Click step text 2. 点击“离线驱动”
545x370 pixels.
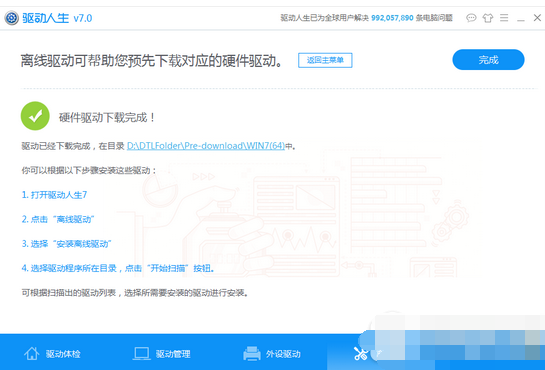click(58, 219)
